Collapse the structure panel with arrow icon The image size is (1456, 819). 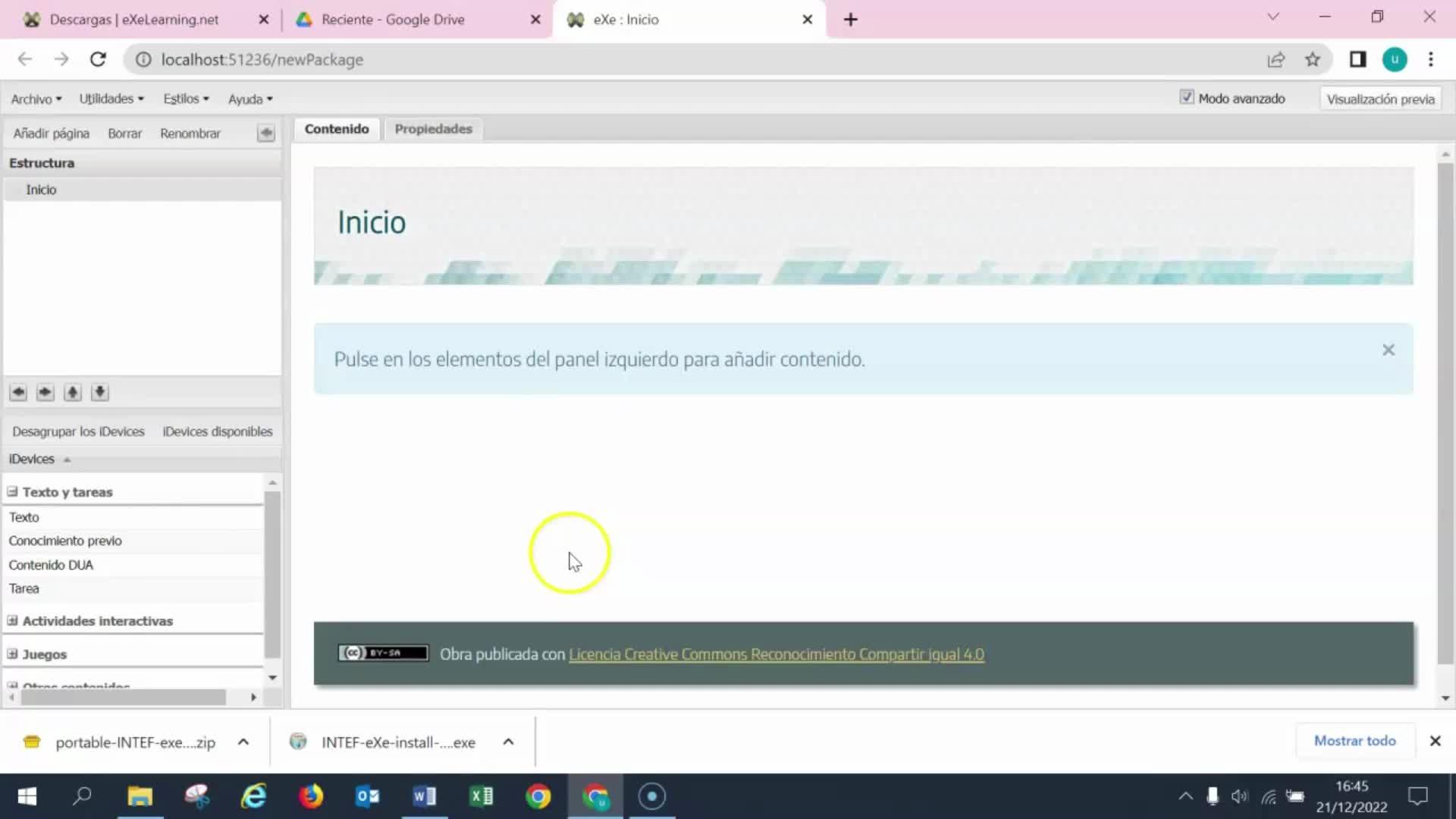(x=265, y=133)
